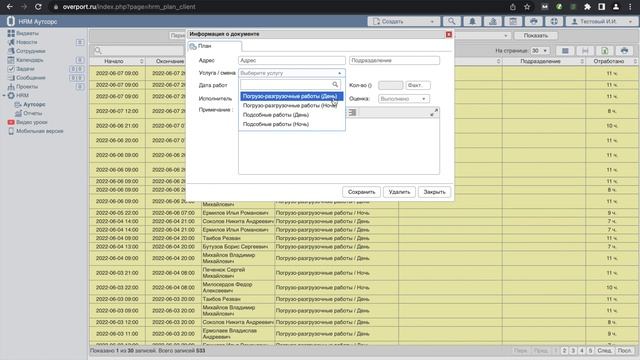The height and width of the screenshot is (360, 640).
Task: Click the service search box inside the dropdown
Action: 290,84
